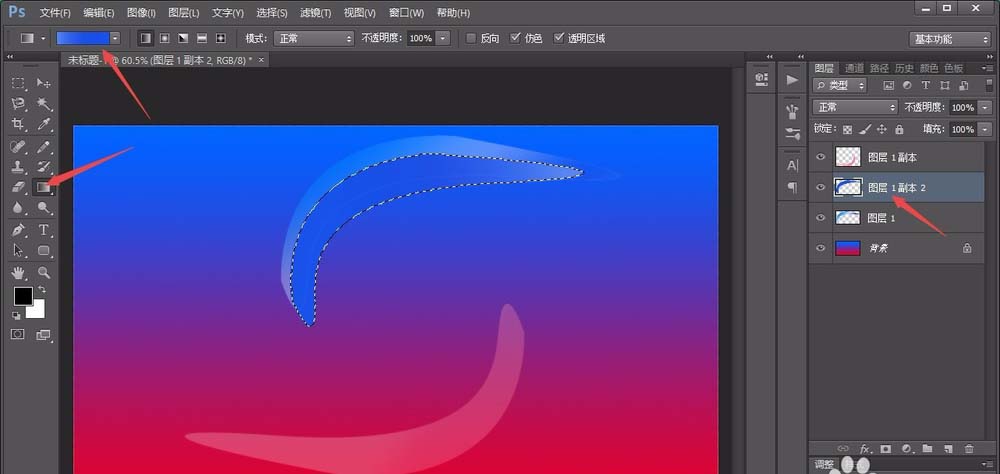The height and width of the screenshot is (474, 1000).
Task: Select the Gradient tool in the toolbox
Action: (44, 187)
